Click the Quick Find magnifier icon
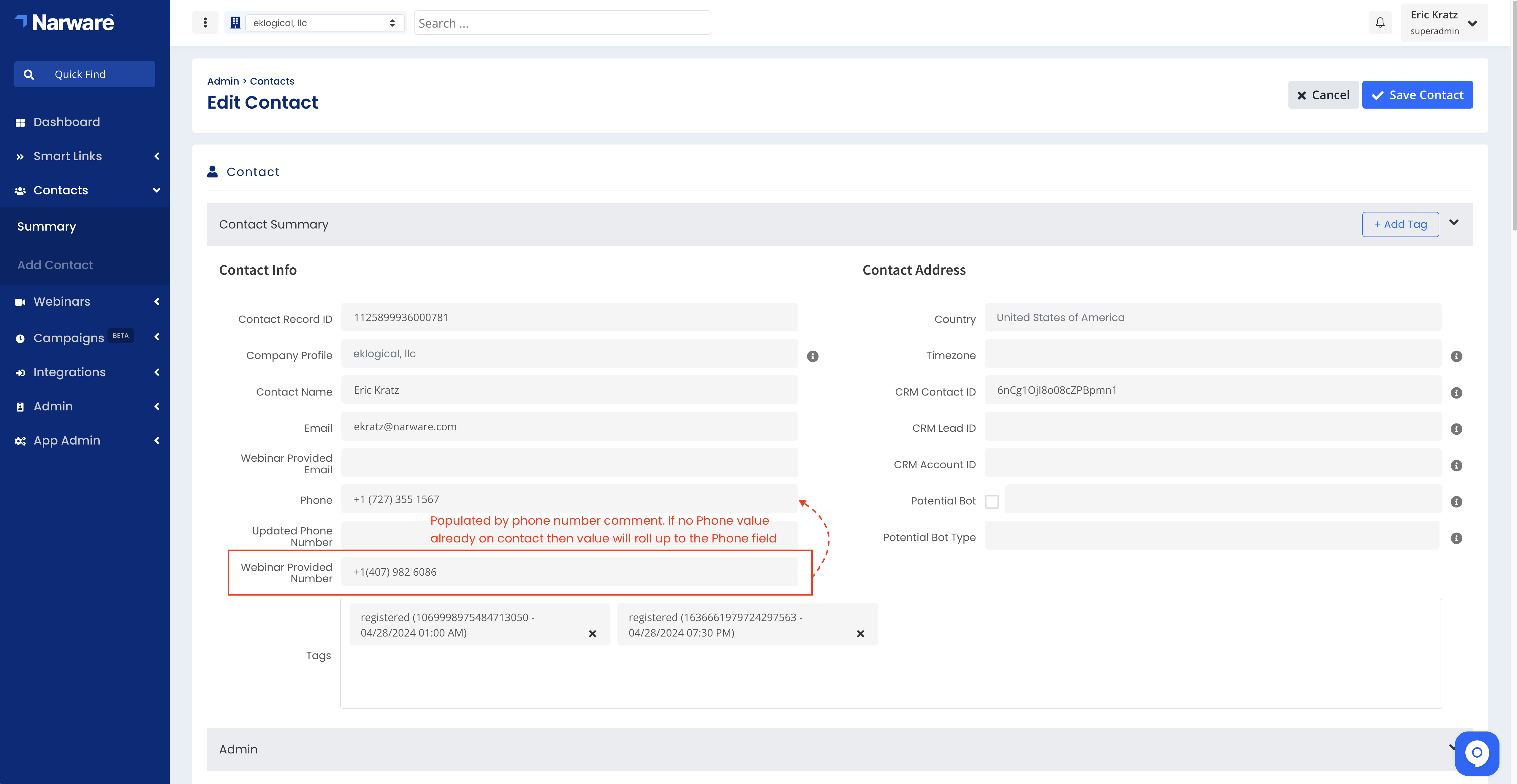The height and width of the screenshot is (784, 1517). [29, 75]
